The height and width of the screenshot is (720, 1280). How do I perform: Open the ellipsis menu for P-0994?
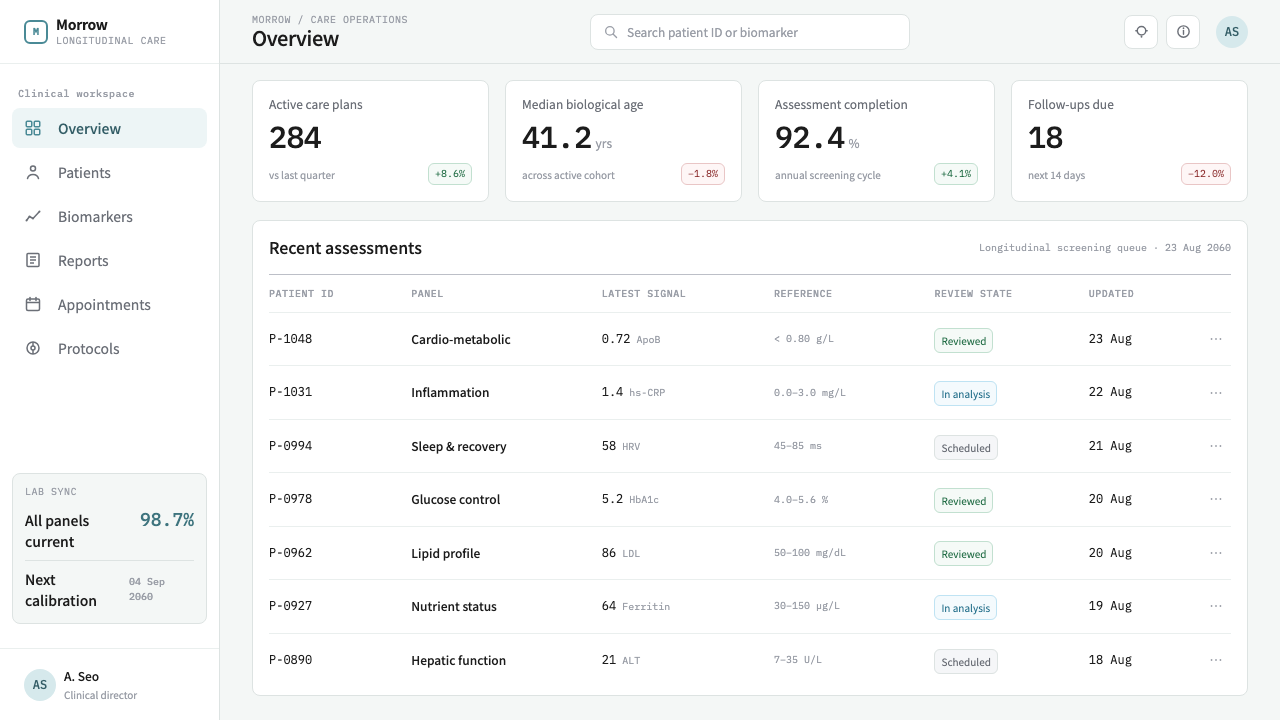point(1216,446)
